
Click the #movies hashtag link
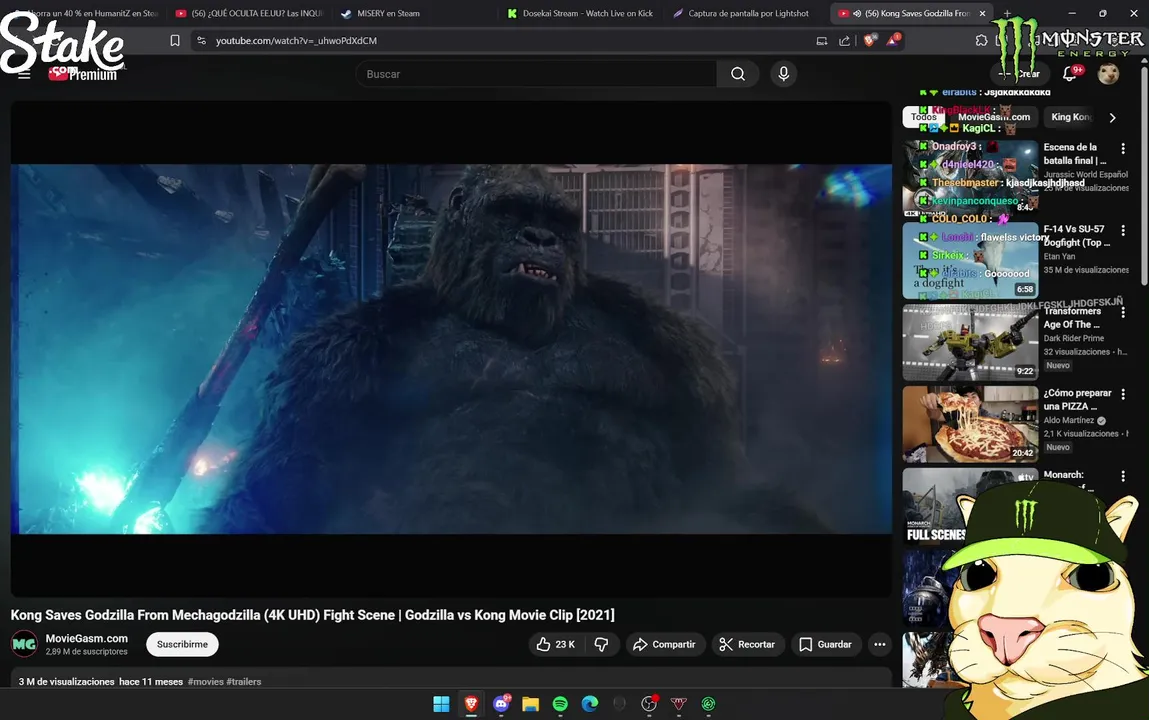pos(206,682)
